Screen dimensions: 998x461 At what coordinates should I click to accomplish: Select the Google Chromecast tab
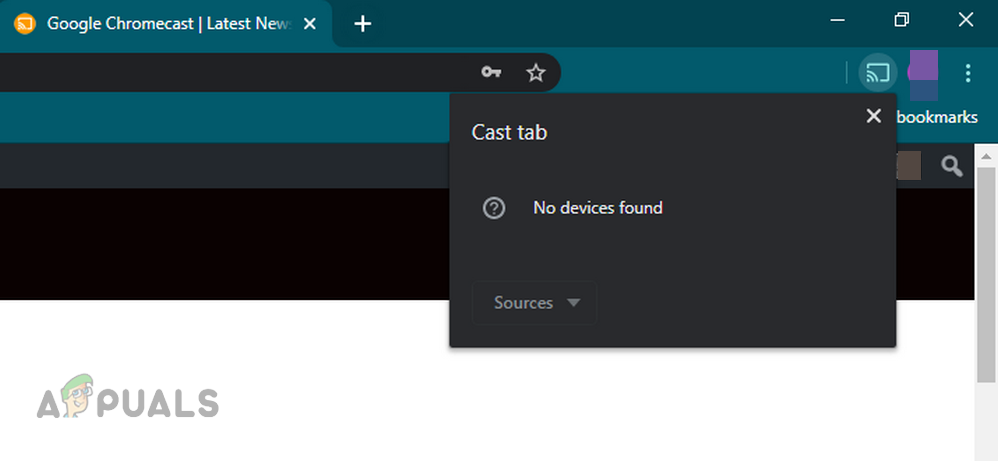pos(165,24)
